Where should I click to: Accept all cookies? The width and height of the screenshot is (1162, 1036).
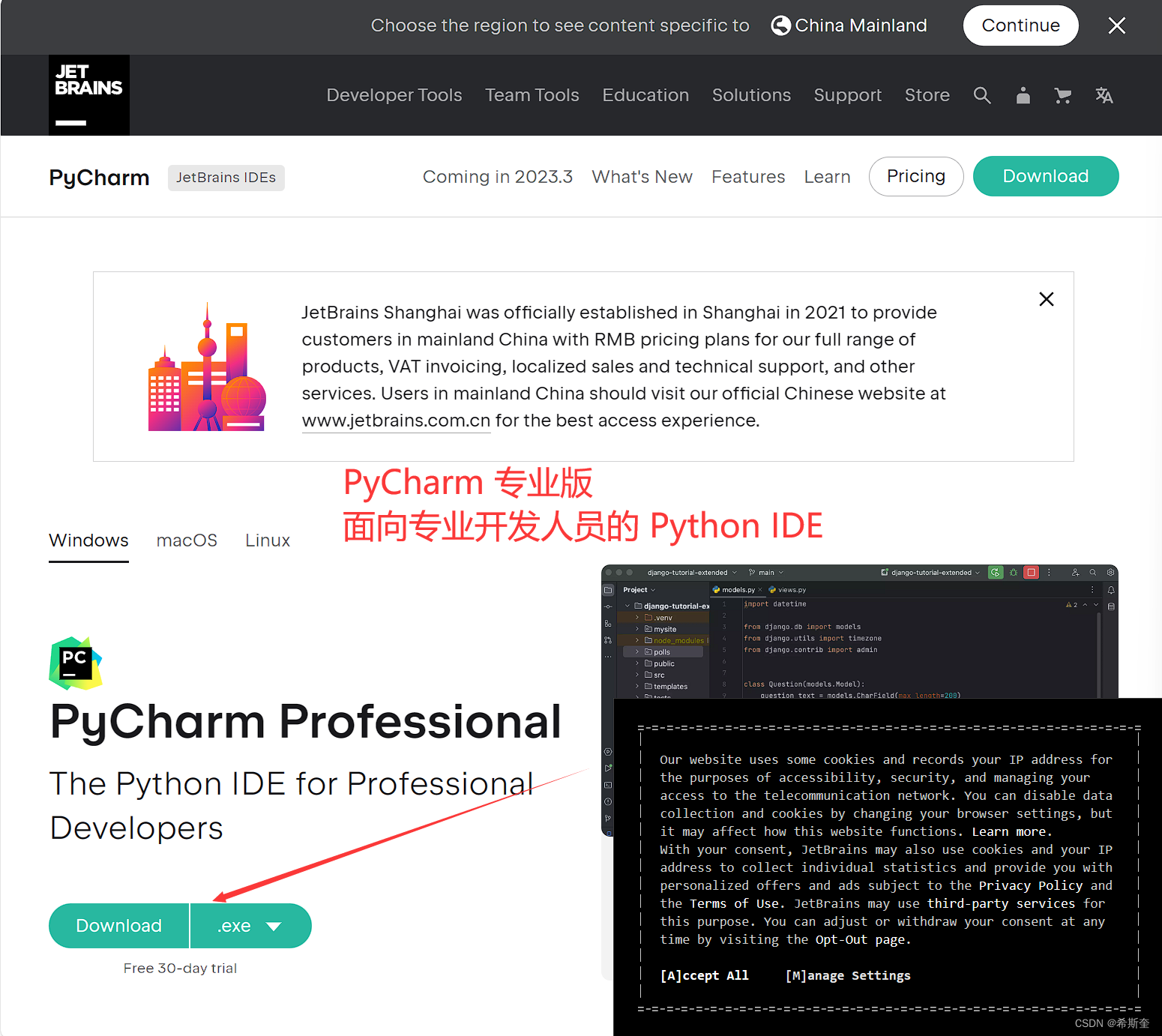click(x=704, y=975)
